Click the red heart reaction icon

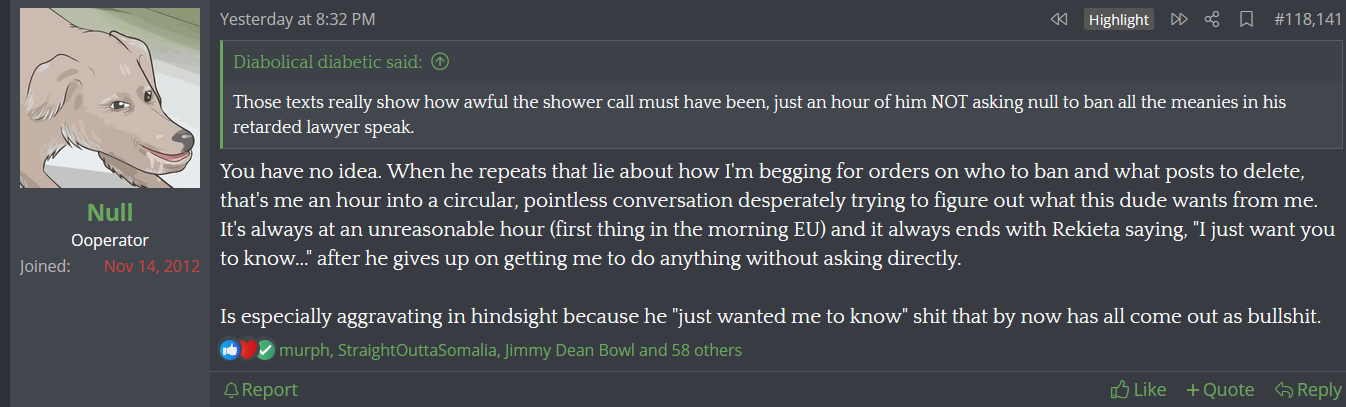pyautogui.click(x=248, y=350)
